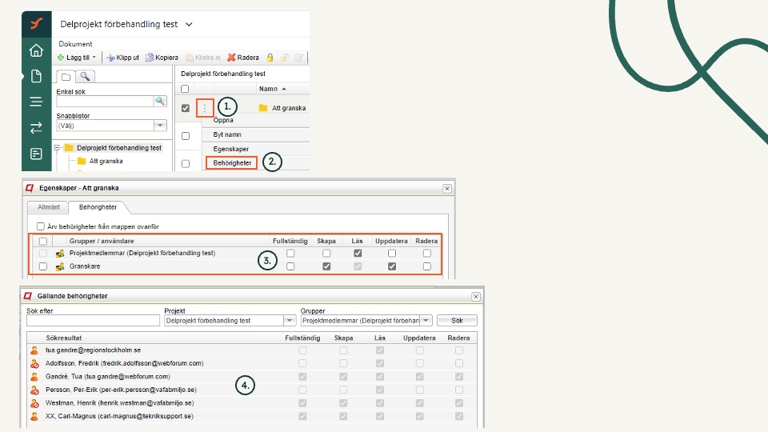768x432 pixels.
Task: Open the hamburger list icon in the sidebar
Action: pos(36,102)
